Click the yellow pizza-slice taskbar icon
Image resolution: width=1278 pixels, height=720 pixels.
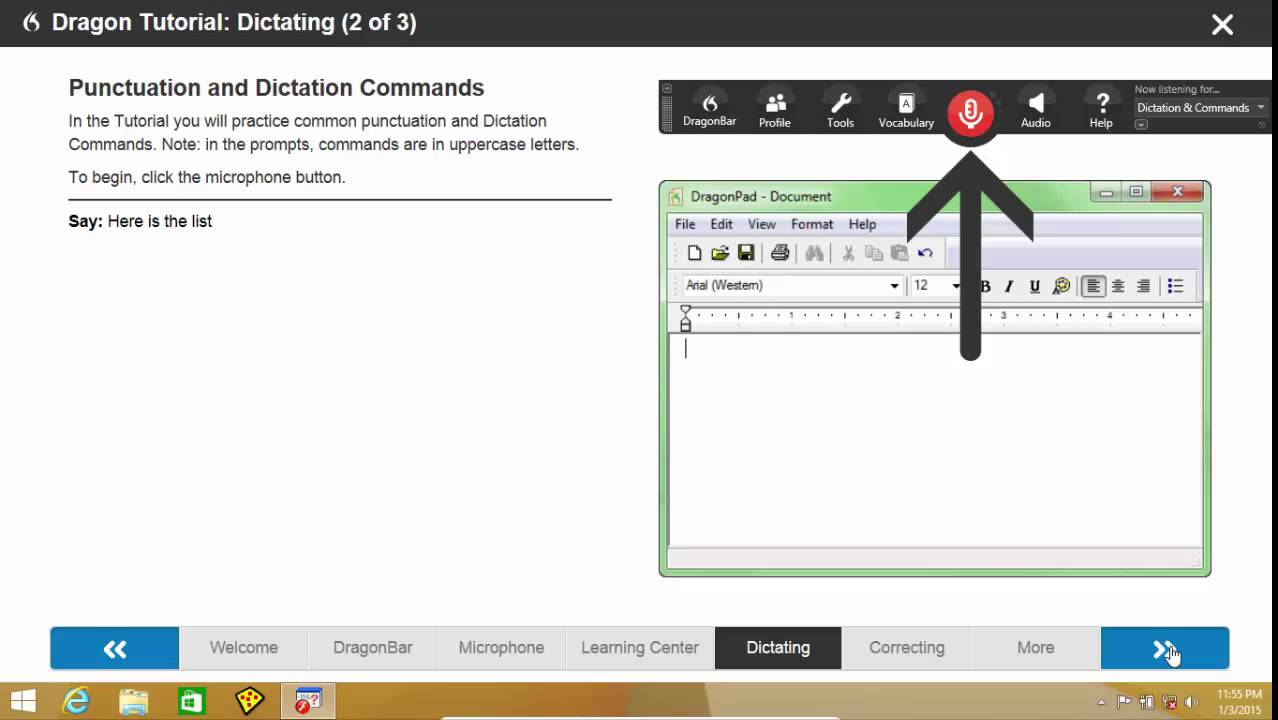[249, 701]
